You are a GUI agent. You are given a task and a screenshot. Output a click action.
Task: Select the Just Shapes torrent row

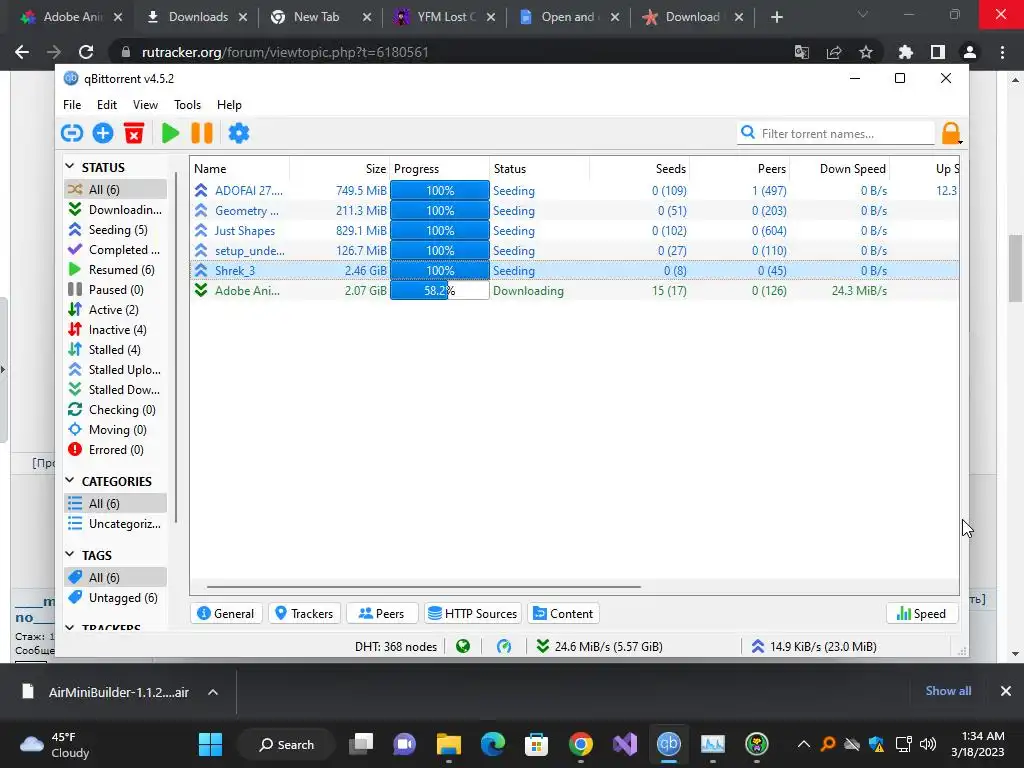coord(575,231)
